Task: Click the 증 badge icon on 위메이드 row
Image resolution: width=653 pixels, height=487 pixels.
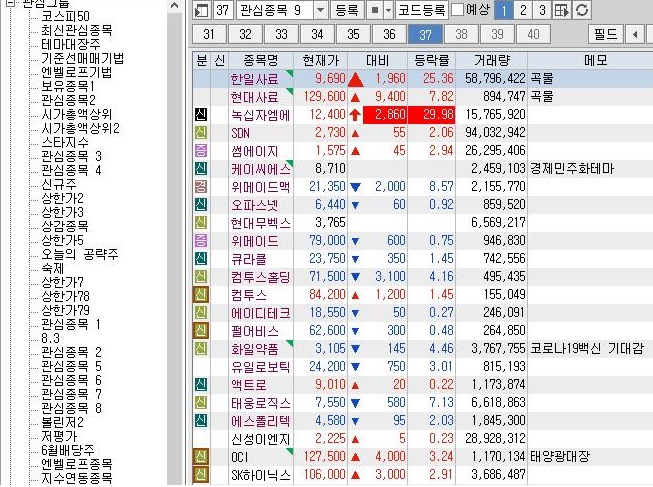Action: 201,240
